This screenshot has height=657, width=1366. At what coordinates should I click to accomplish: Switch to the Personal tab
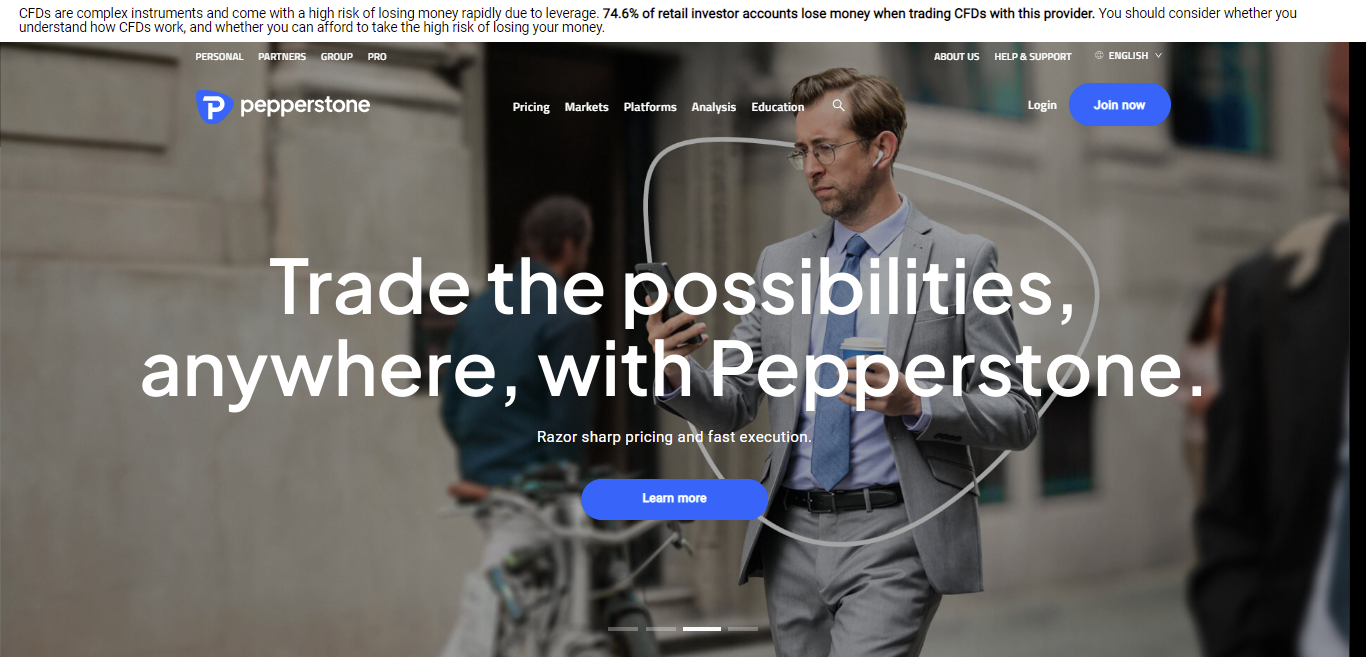(219, 57)
